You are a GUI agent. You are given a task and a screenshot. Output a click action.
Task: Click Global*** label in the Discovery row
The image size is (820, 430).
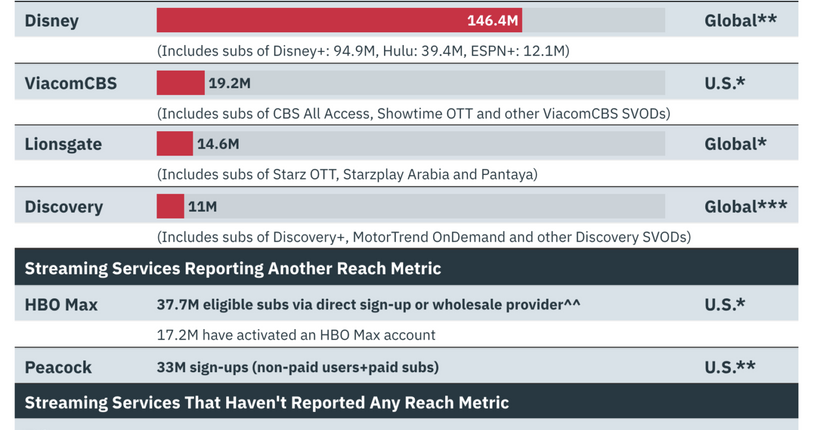pos(745,206)
